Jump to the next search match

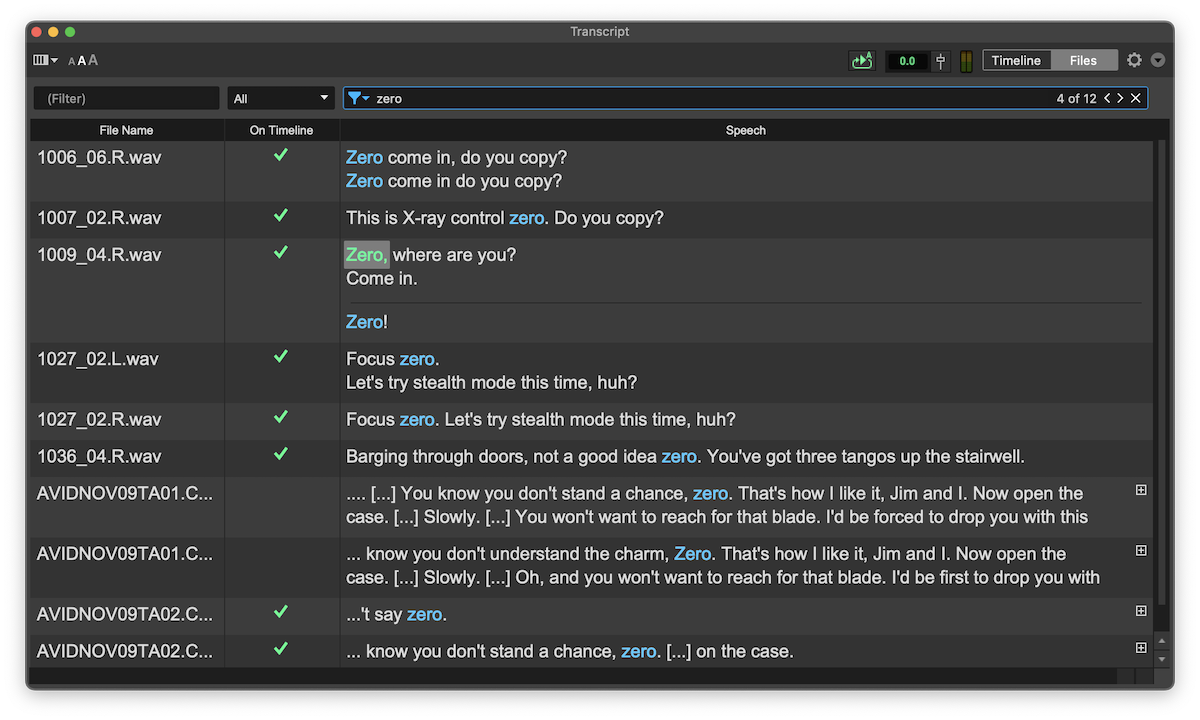pyautogui.click(x=1121, y=98)
